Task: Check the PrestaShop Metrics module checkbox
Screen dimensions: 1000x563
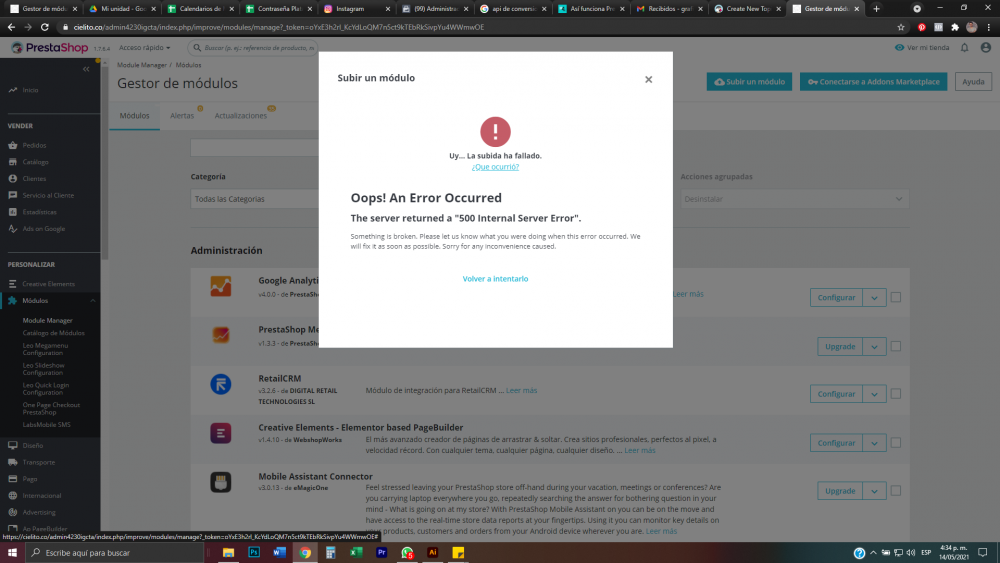Action: click(x=895, y=346)
